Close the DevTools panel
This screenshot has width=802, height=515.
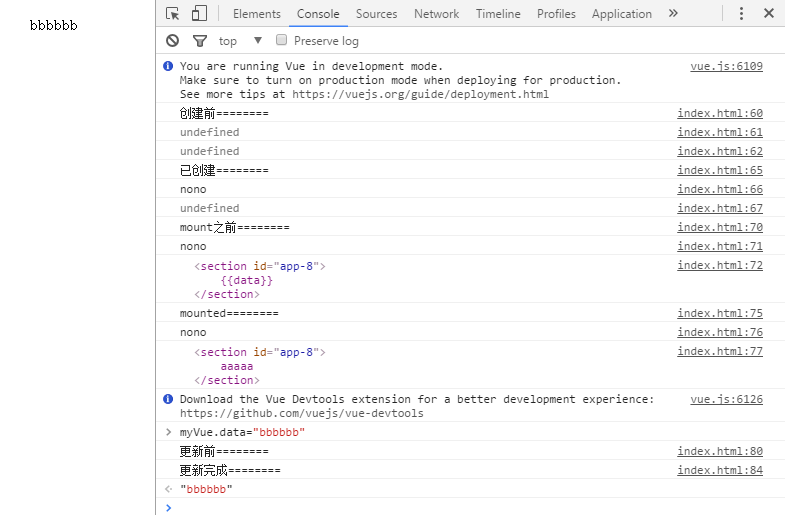(x=769, y=13)
